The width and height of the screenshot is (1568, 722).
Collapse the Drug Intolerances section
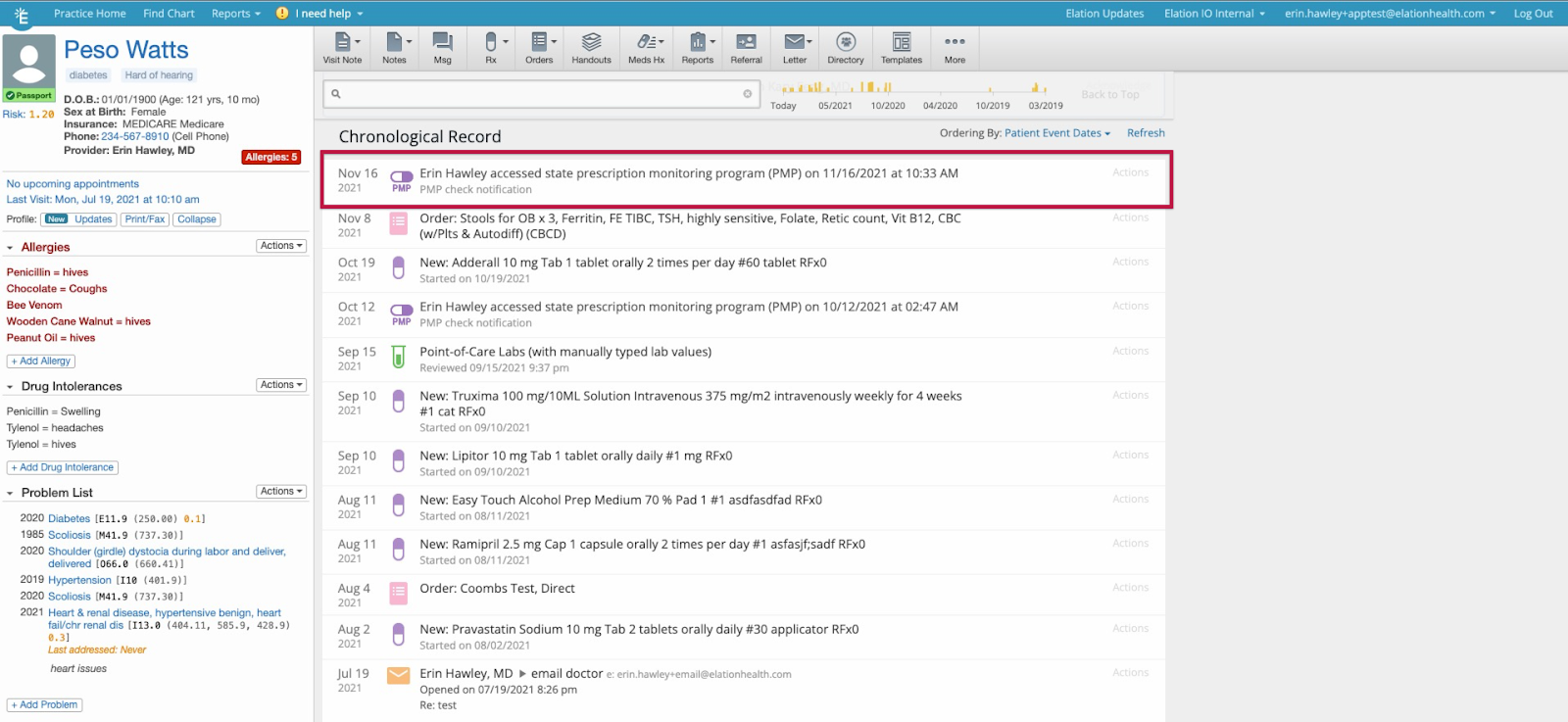coord(10,387)
